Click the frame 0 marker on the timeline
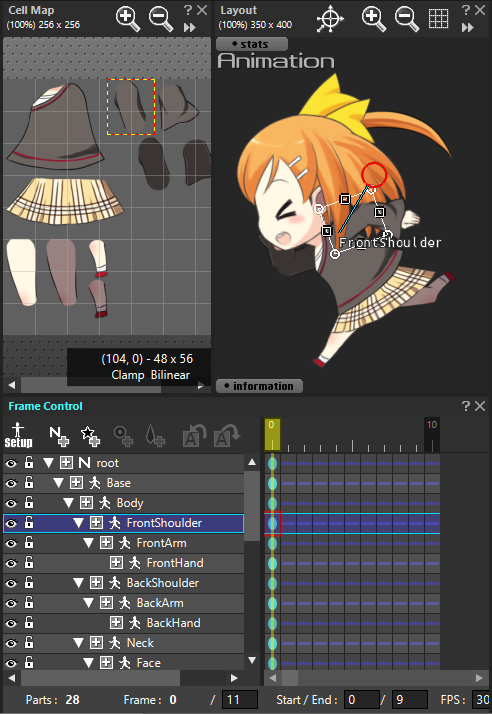This screenshot has height=714, width=492. (272, 434)
